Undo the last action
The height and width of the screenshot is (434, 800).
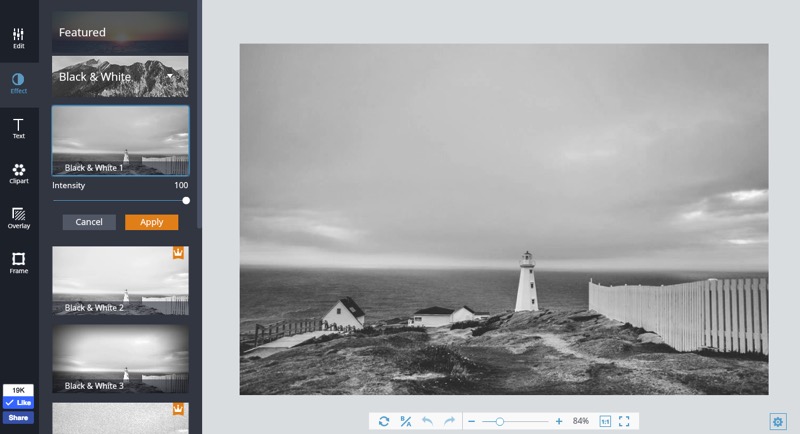click(x=428, y=422)
